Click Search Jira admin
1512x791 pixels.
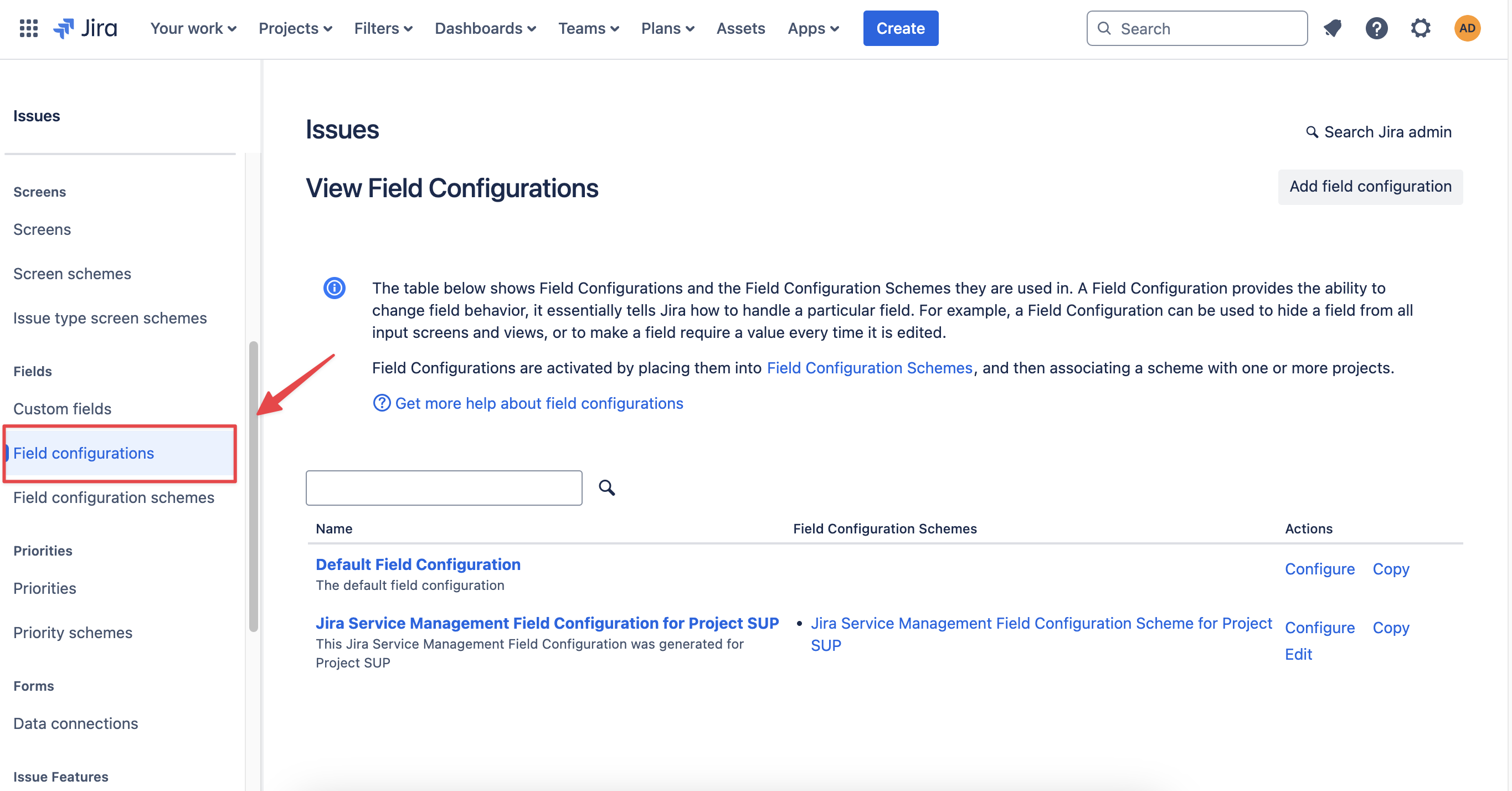point(1379,132)
